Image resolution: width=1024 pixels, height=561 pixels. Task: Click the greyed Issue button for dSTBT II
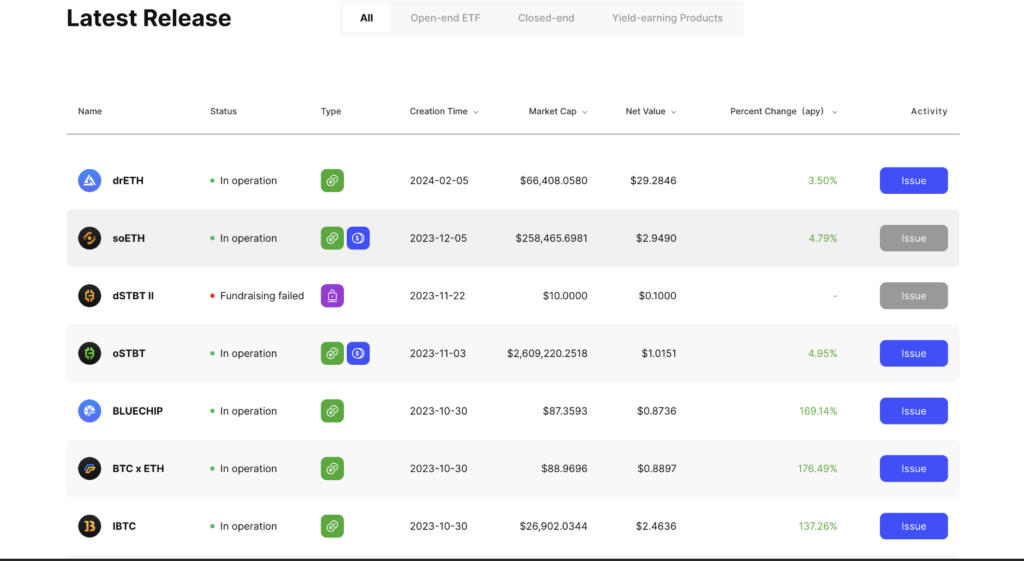pos(914,296)
